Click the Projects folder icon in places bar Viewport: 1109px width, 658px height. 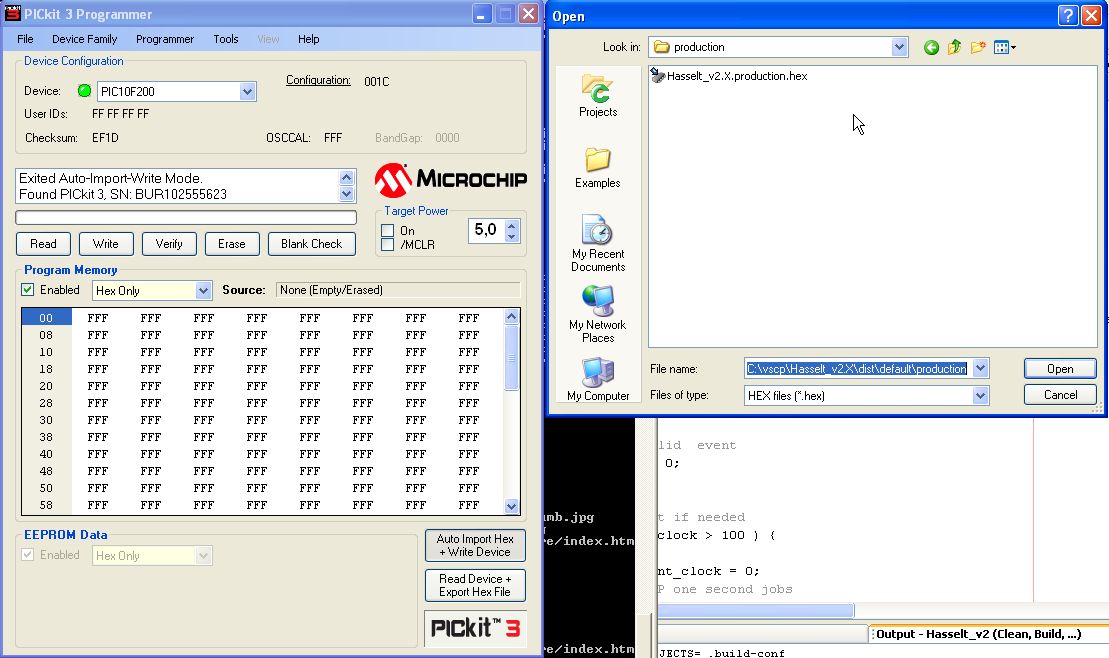[598, 92]
